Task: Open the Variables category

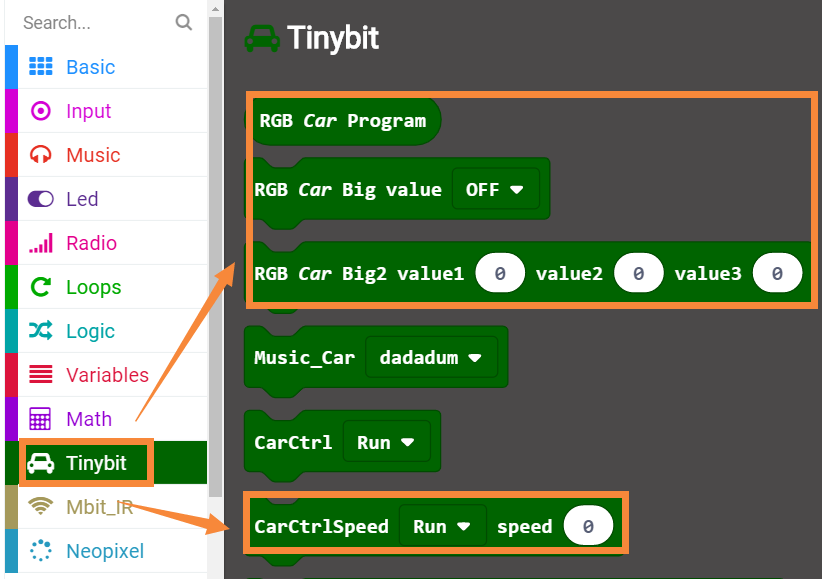Action: [x=107, y=375]
